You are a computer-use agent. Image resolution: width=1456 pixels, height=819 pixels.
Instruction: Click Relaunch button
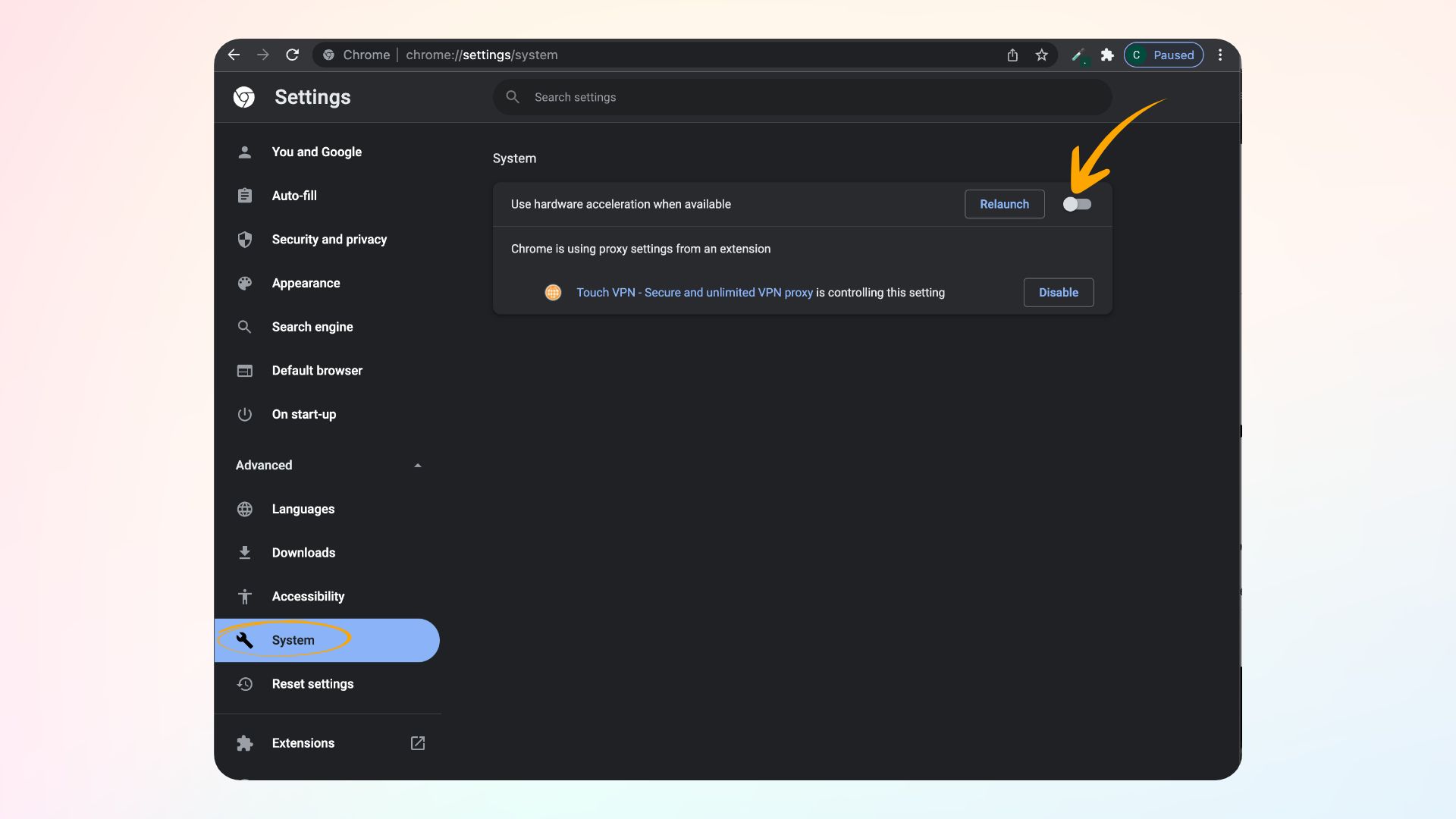click(x=1004, y=204)
